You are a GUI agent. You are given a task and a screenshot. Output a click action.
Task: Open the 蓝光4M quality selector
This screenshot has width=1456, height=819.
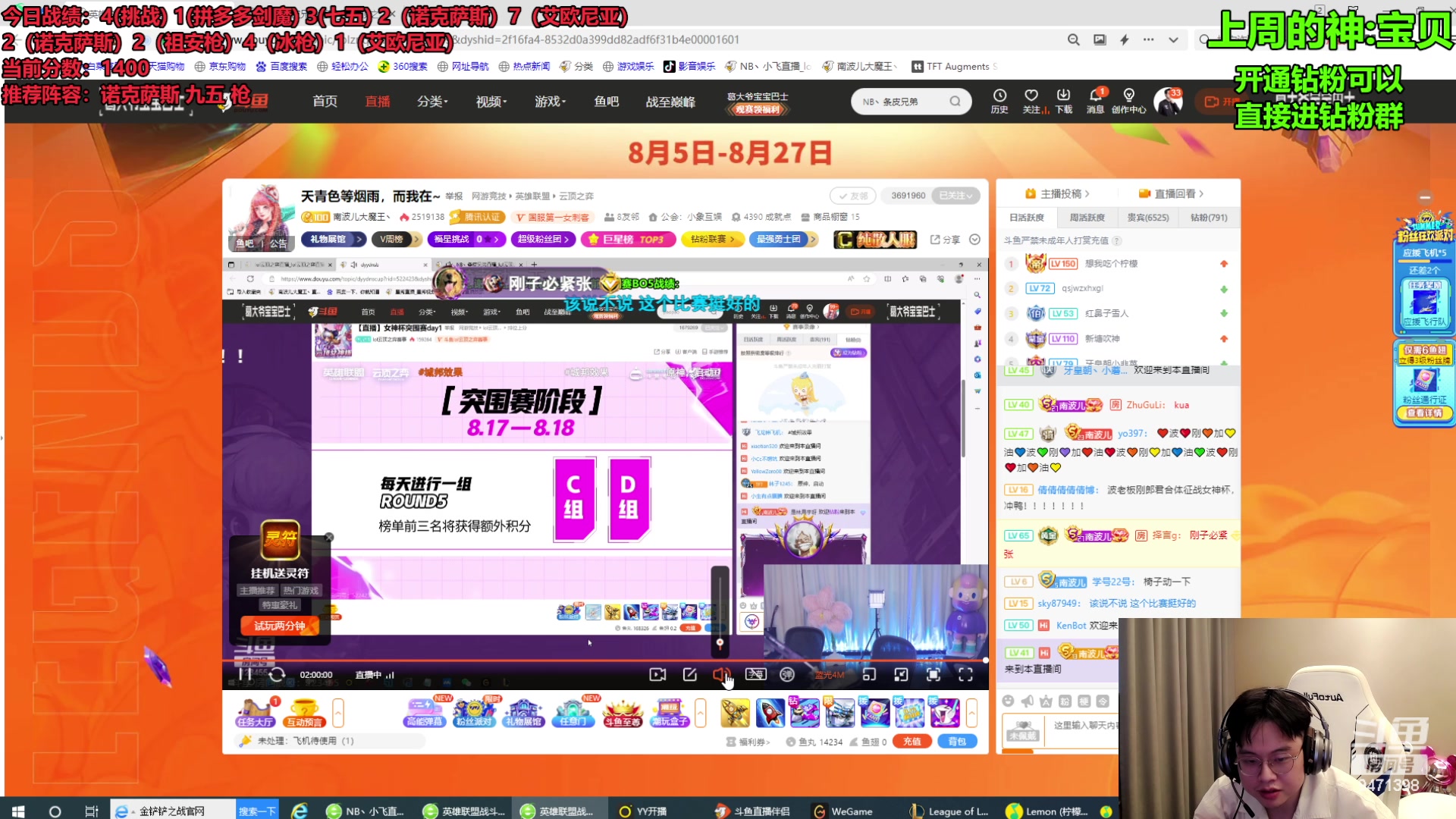pos(830,674)
